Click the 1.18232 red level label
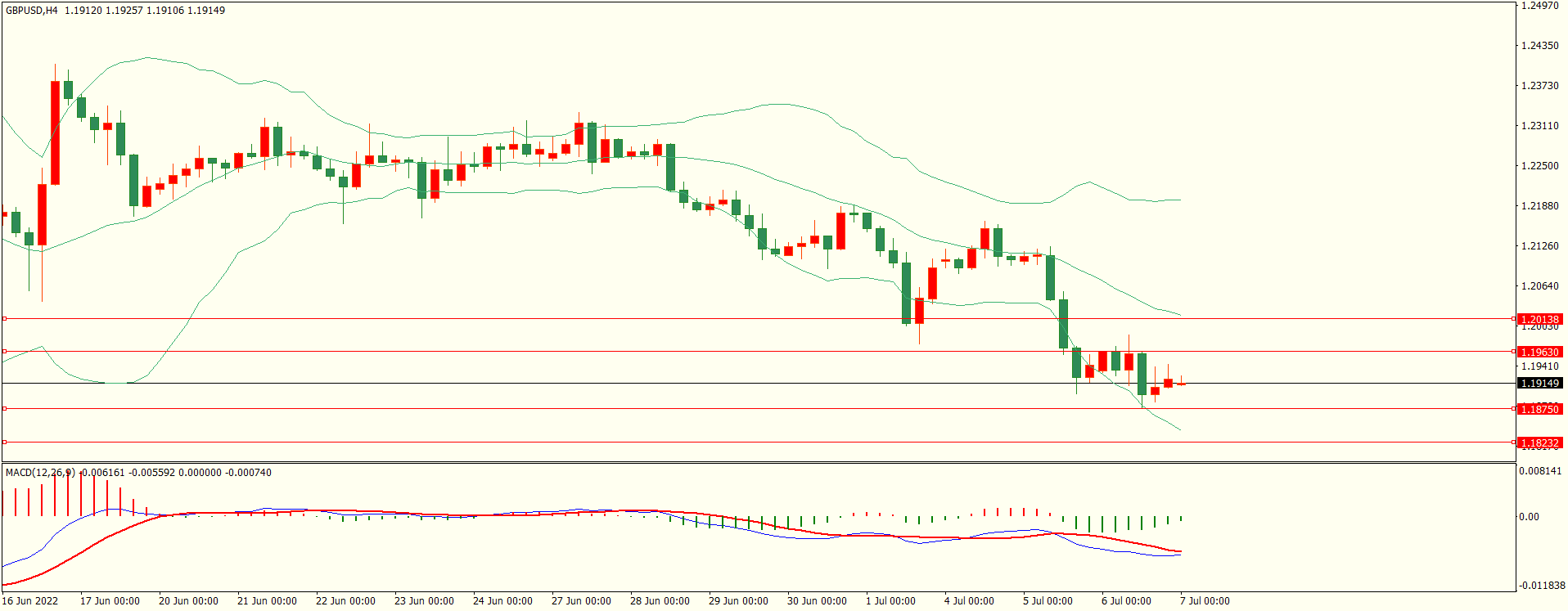This screenshot has width=1568, height=611. (1540, 443)
